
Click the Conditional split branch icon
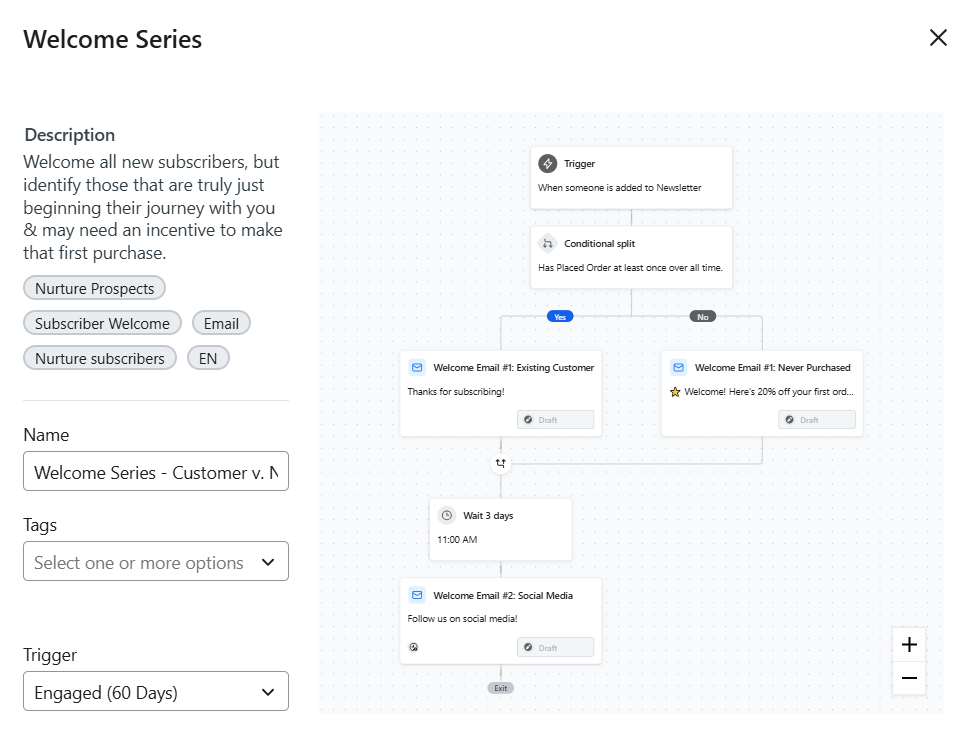(546, 243)
